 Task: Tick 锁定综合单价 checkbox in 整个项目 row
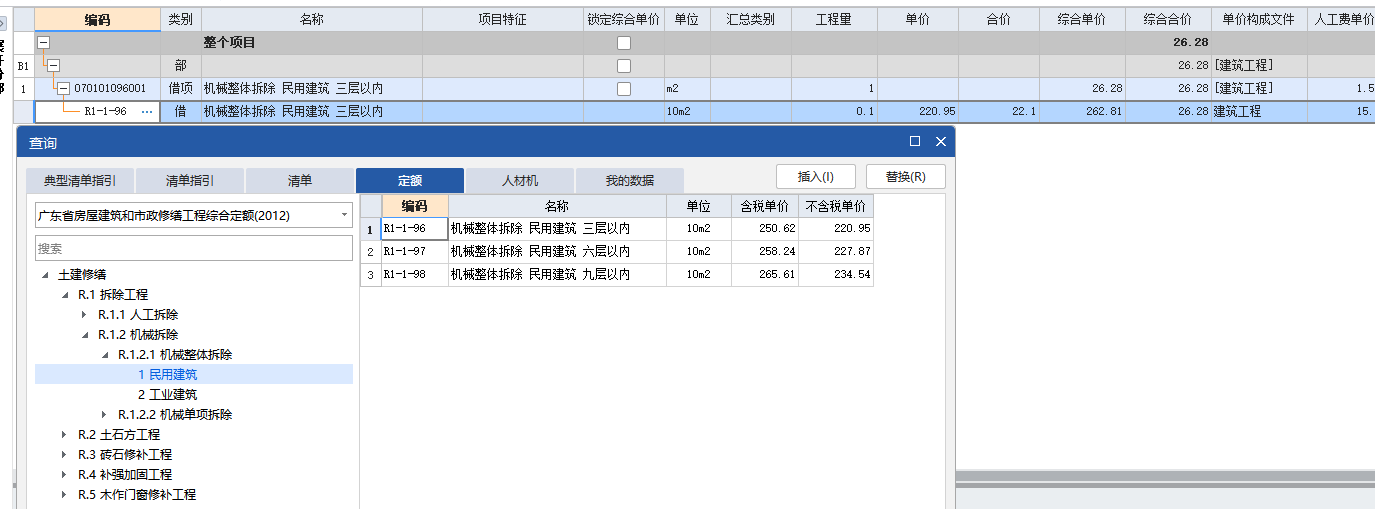[624, 43]
